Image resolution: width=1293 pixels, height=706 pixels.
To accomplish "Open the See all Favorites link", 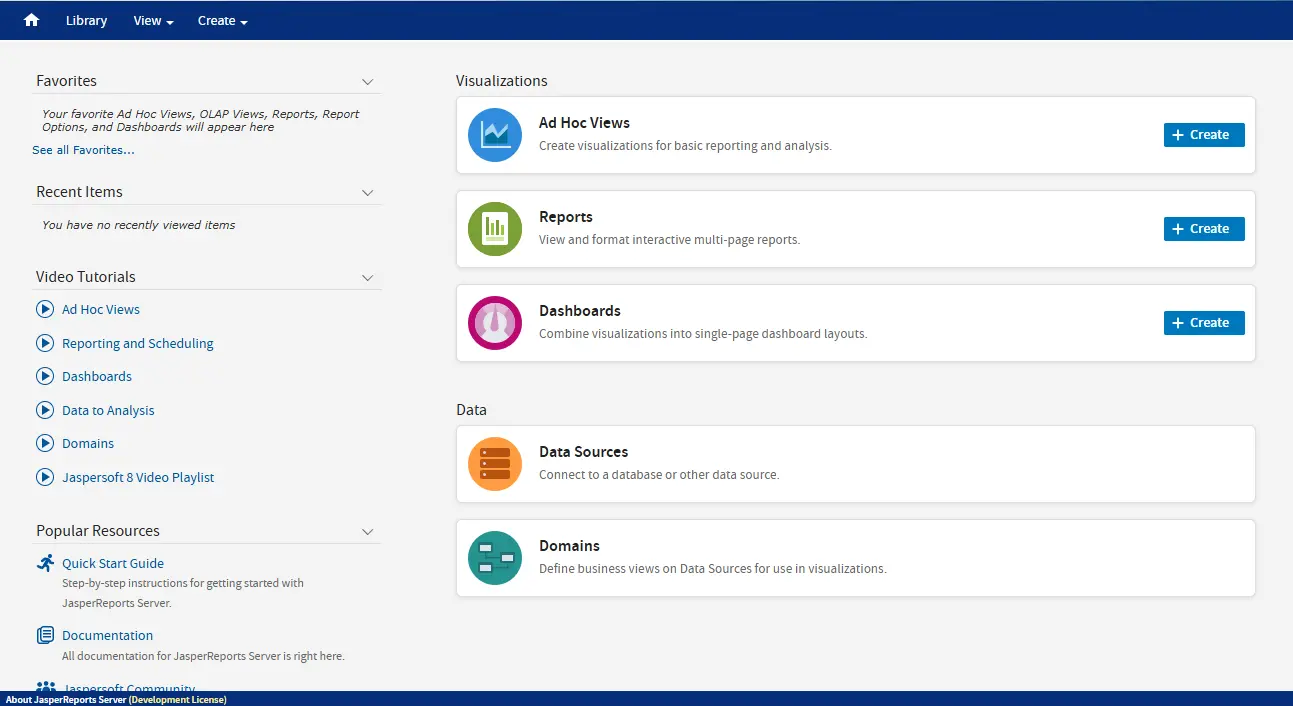I will point(83,150).
